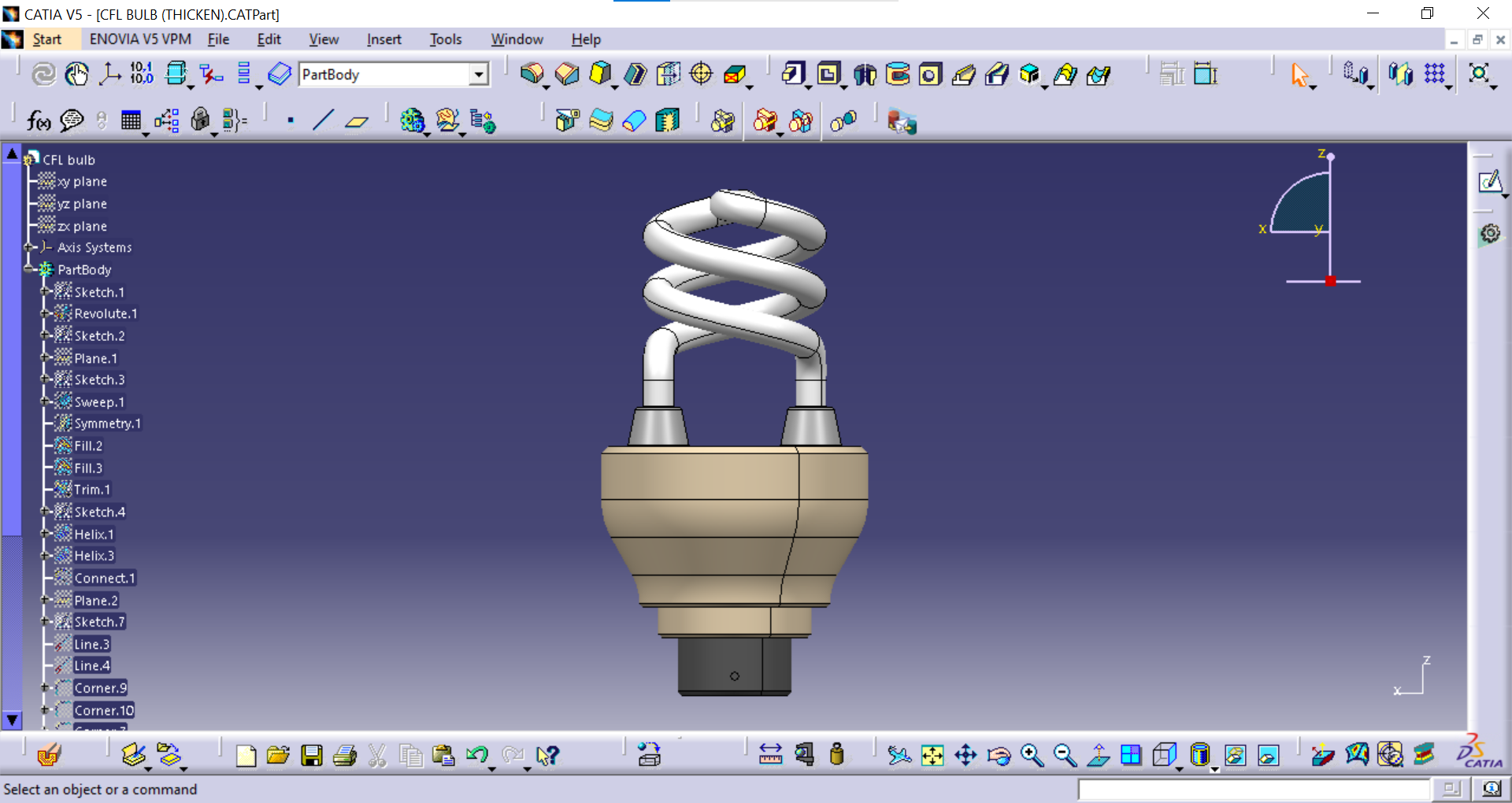Open the Formula f(x) tool
This screenshot has width=1512, height=803.
[x=39, y=120]
